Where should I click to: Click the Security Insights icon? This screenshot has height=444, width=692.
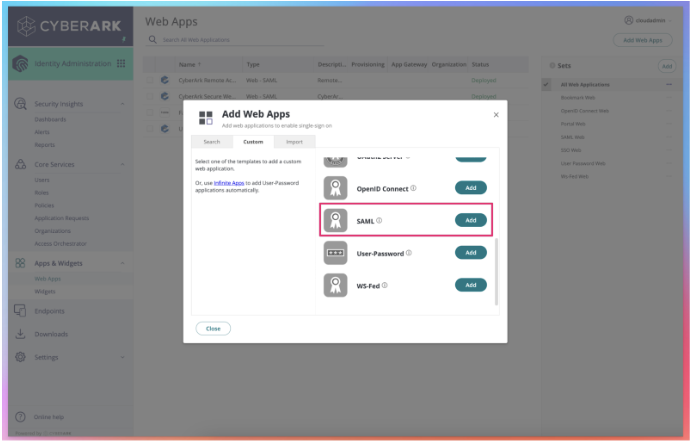pyautogui.click(x=20, y=104)
